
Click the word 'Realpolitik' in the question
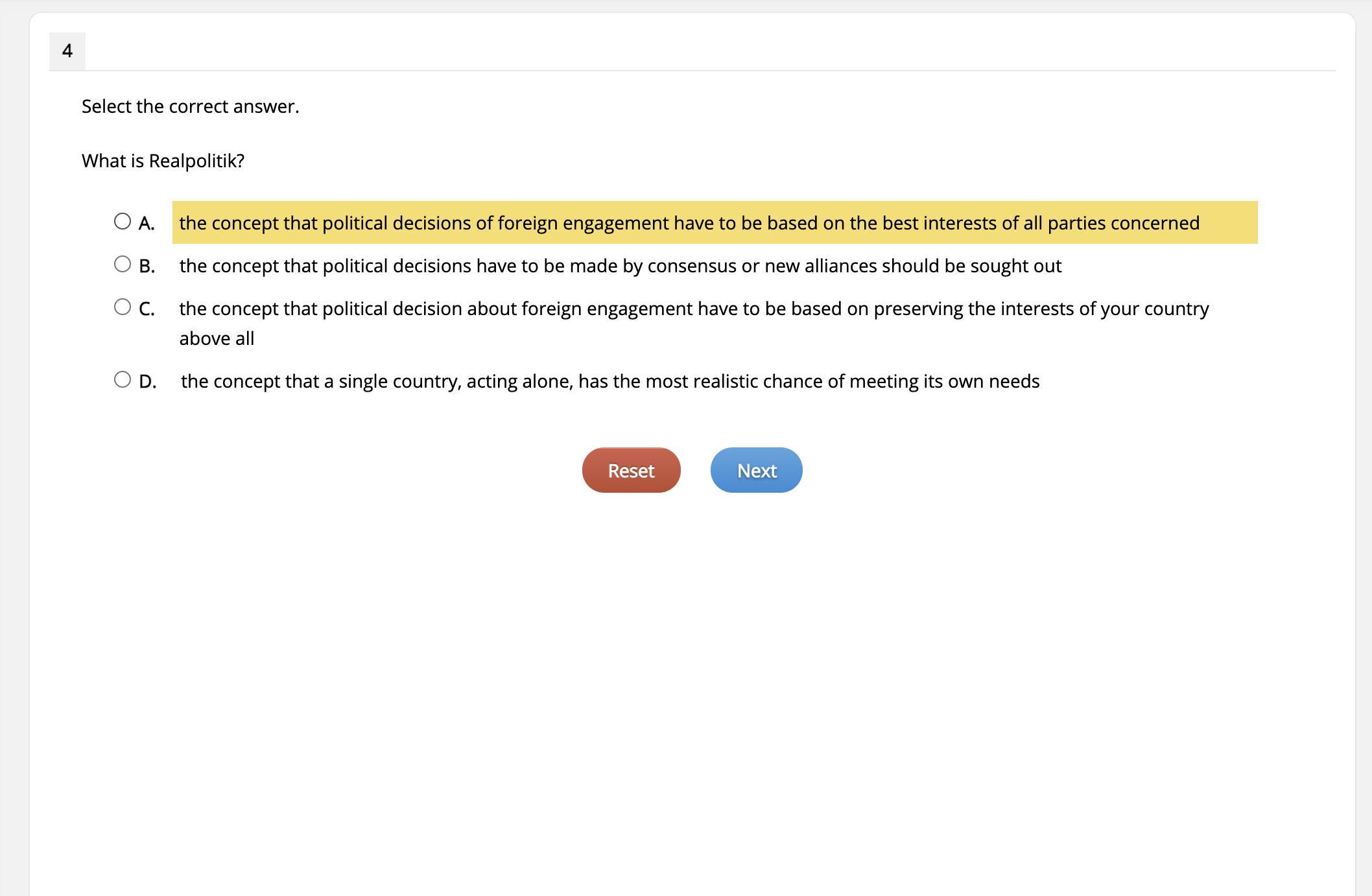tap(193, 161)
